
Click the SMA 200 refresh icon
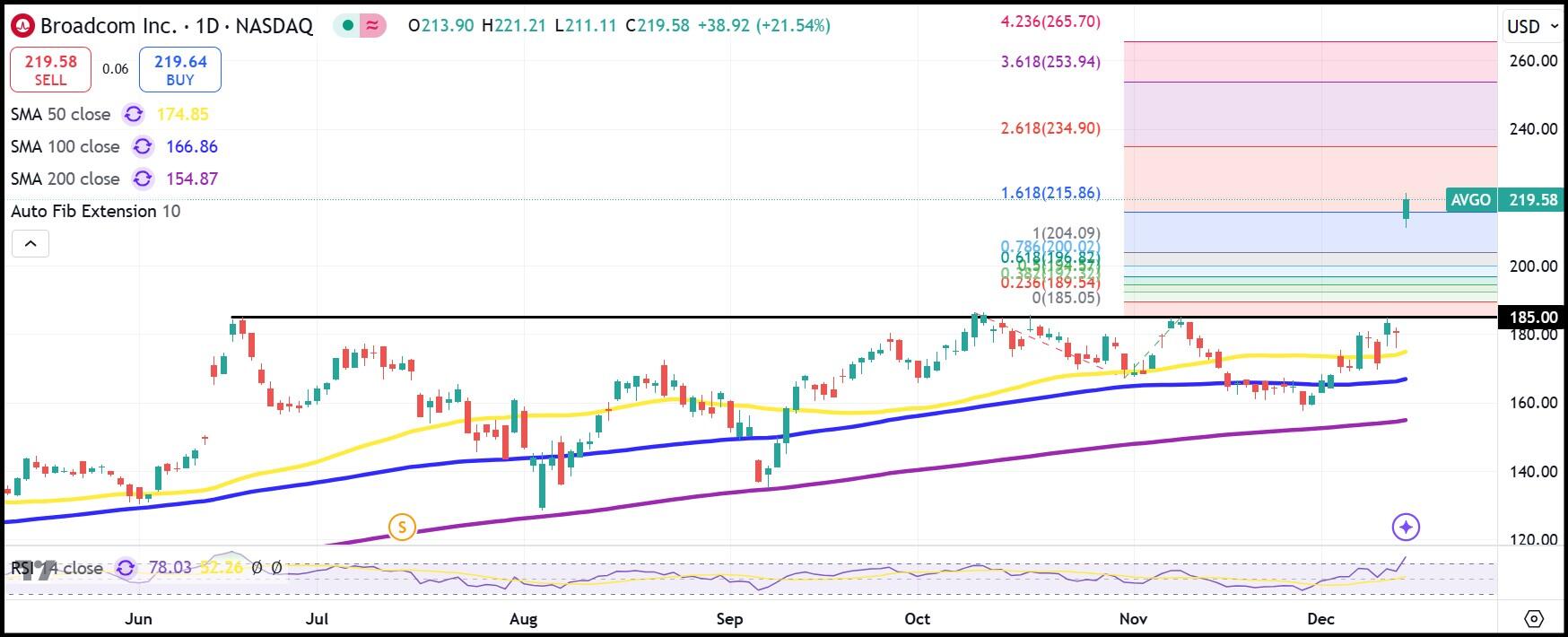coord(143,179)
